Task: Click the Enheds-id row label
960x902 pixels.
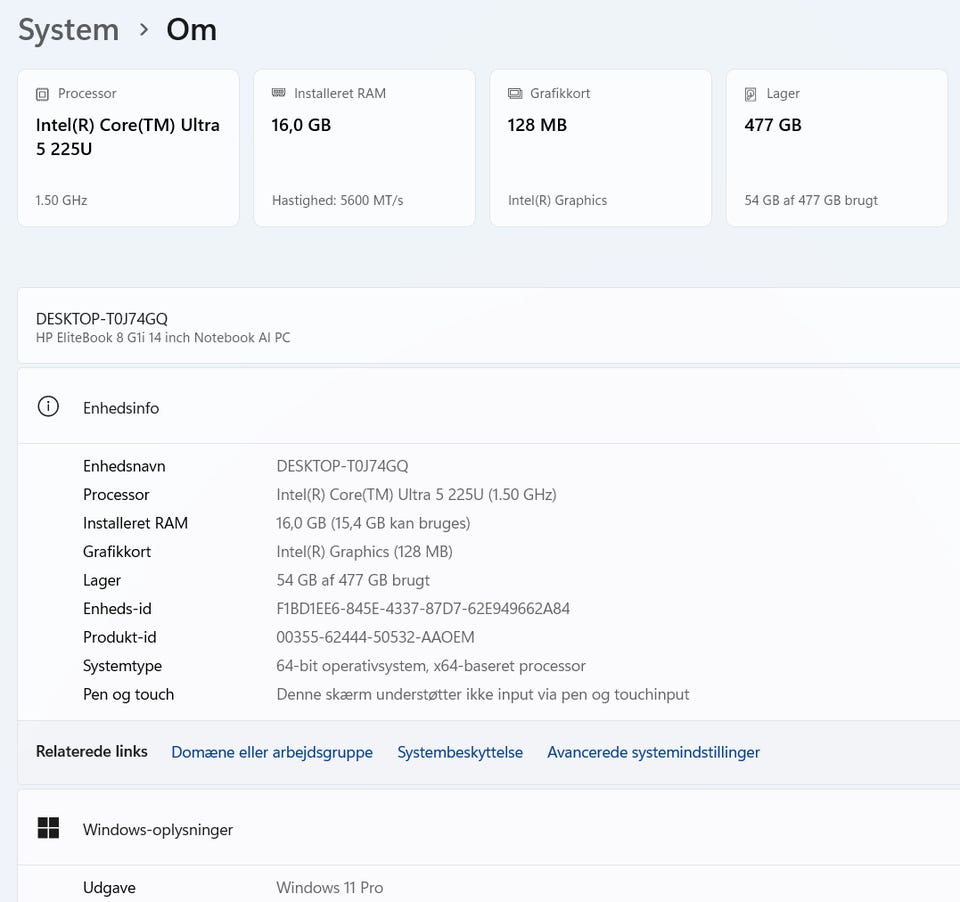Action: pyautogui.click(x=118, y=608)
